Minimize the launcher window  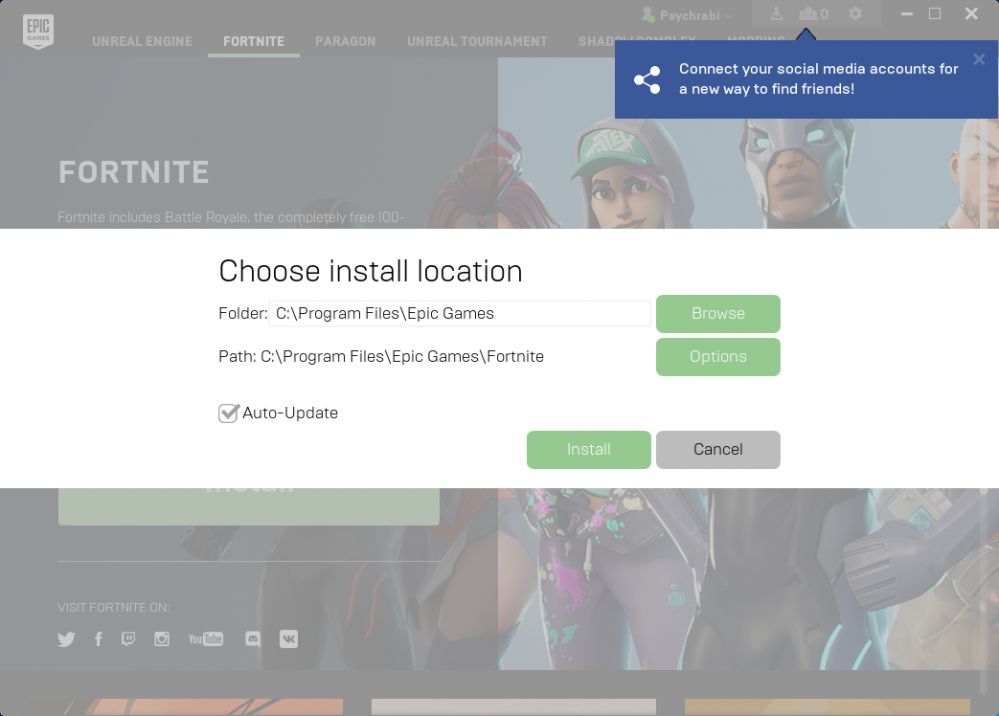tap(907, 13)
